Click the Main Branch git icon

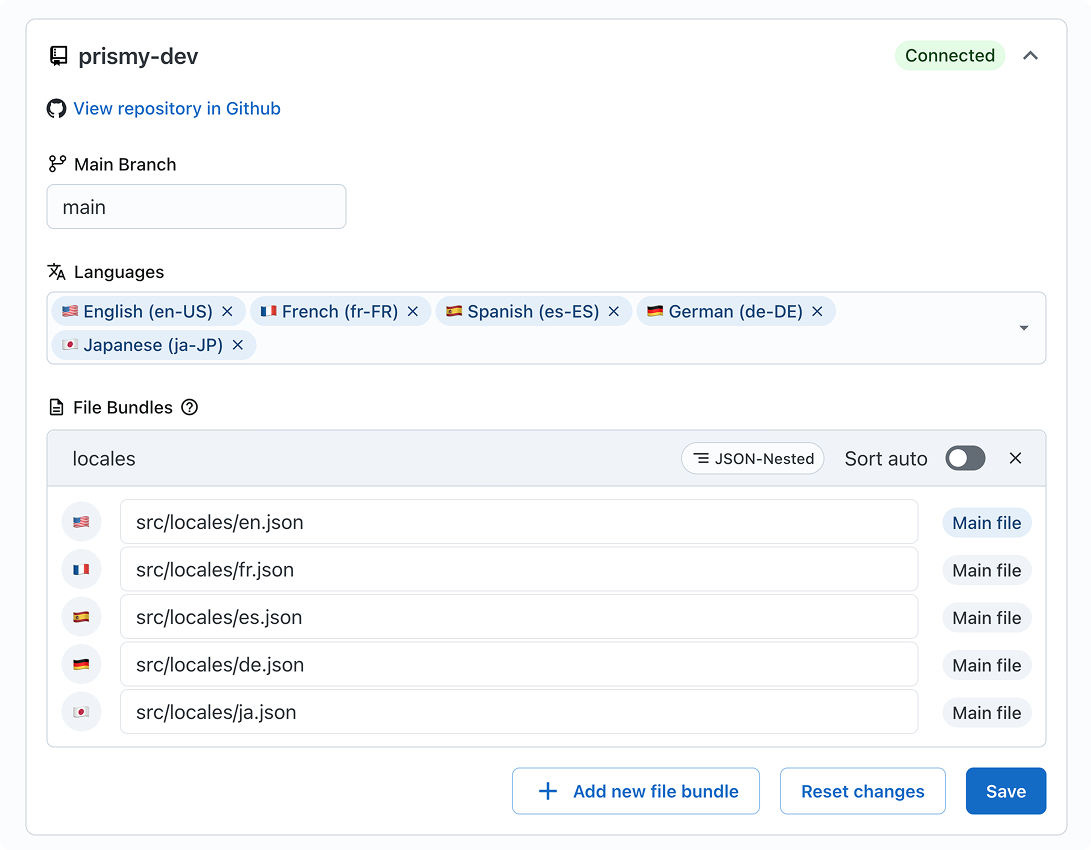point(57,164)
